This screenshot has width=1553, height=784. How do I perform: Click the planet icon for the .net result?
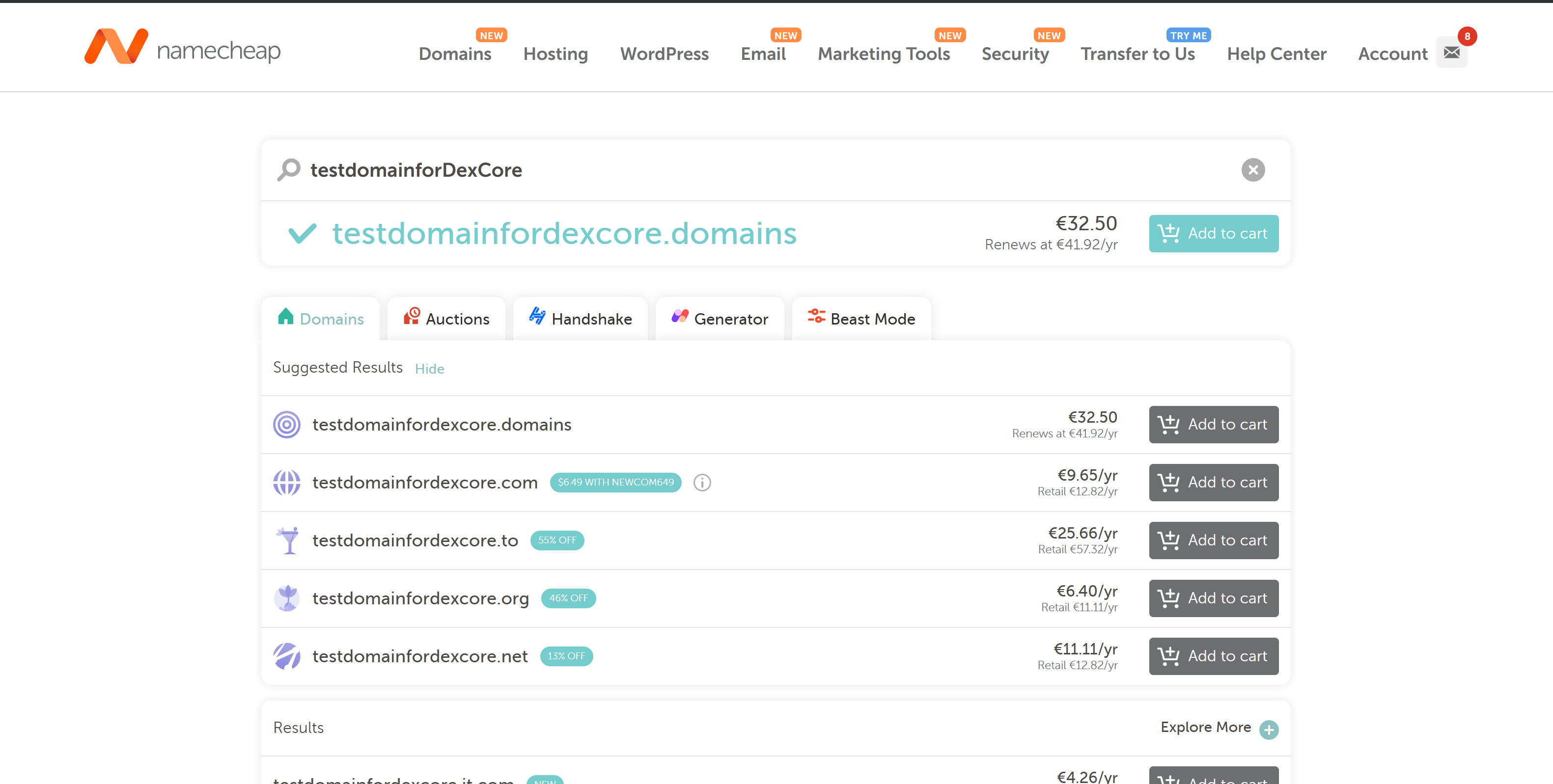pyautogui.click(x=287, y=656)
